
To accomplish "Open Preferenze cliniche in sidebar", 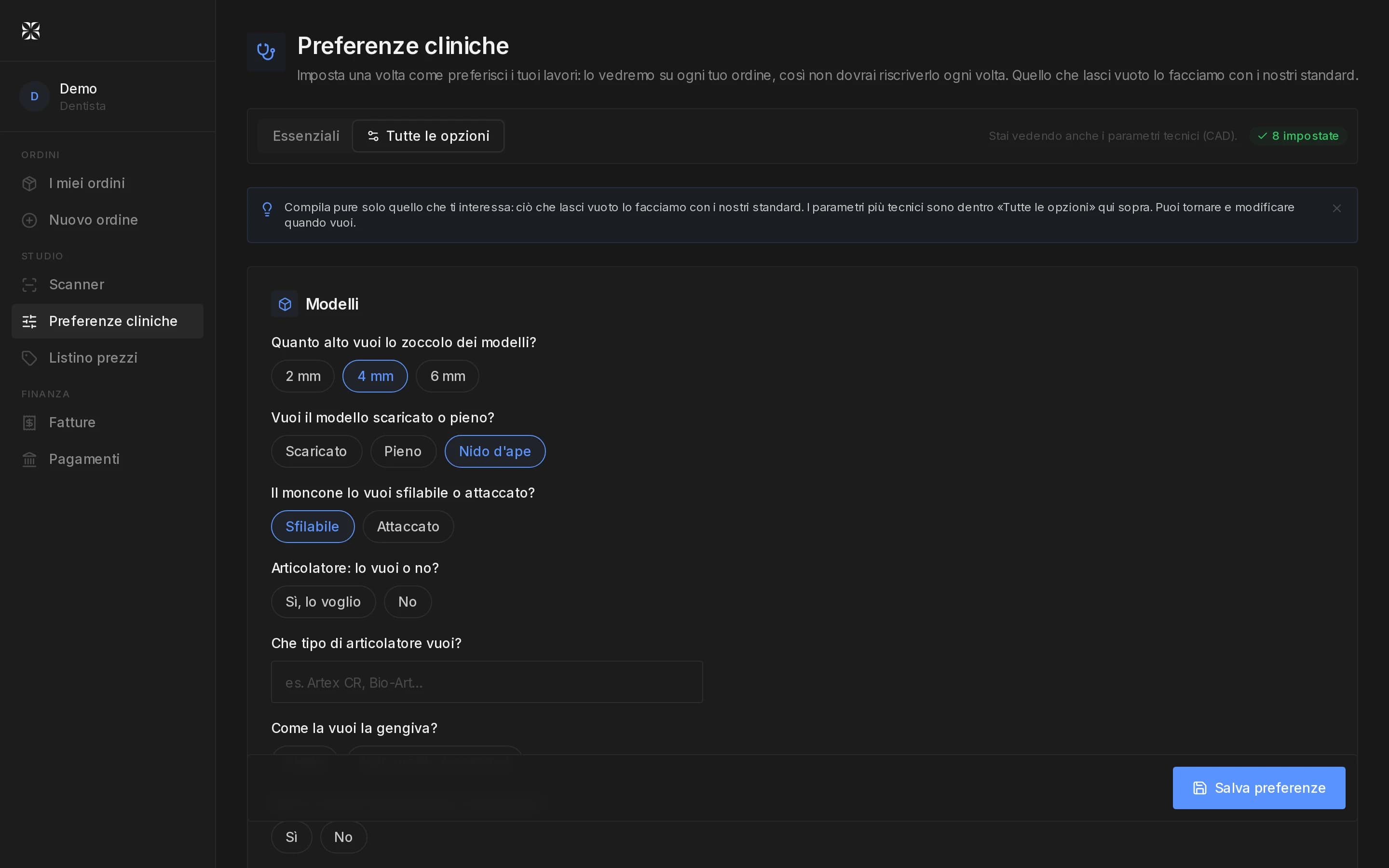I will (x=108, y=322).
